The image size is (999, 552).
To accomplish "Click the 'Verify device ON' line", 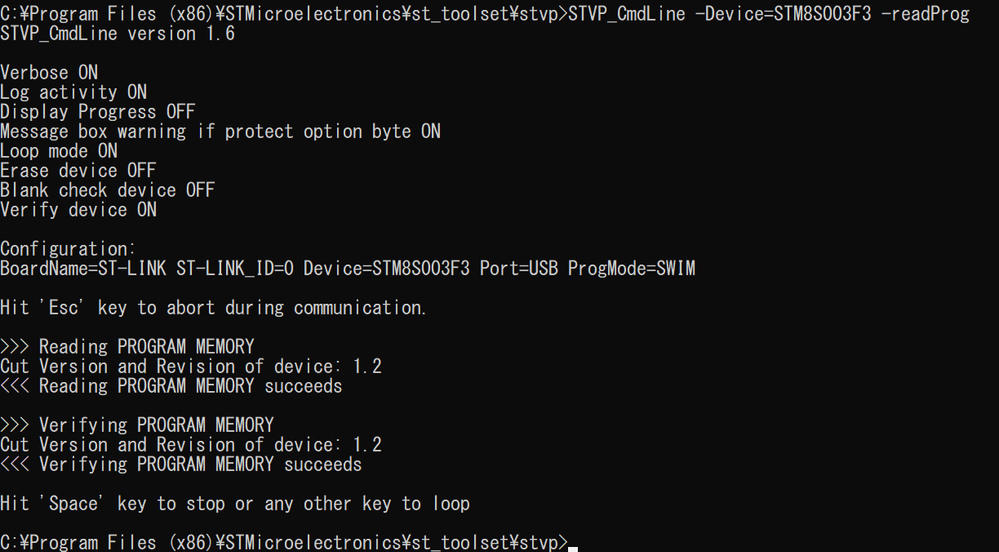I will point(78,210).
